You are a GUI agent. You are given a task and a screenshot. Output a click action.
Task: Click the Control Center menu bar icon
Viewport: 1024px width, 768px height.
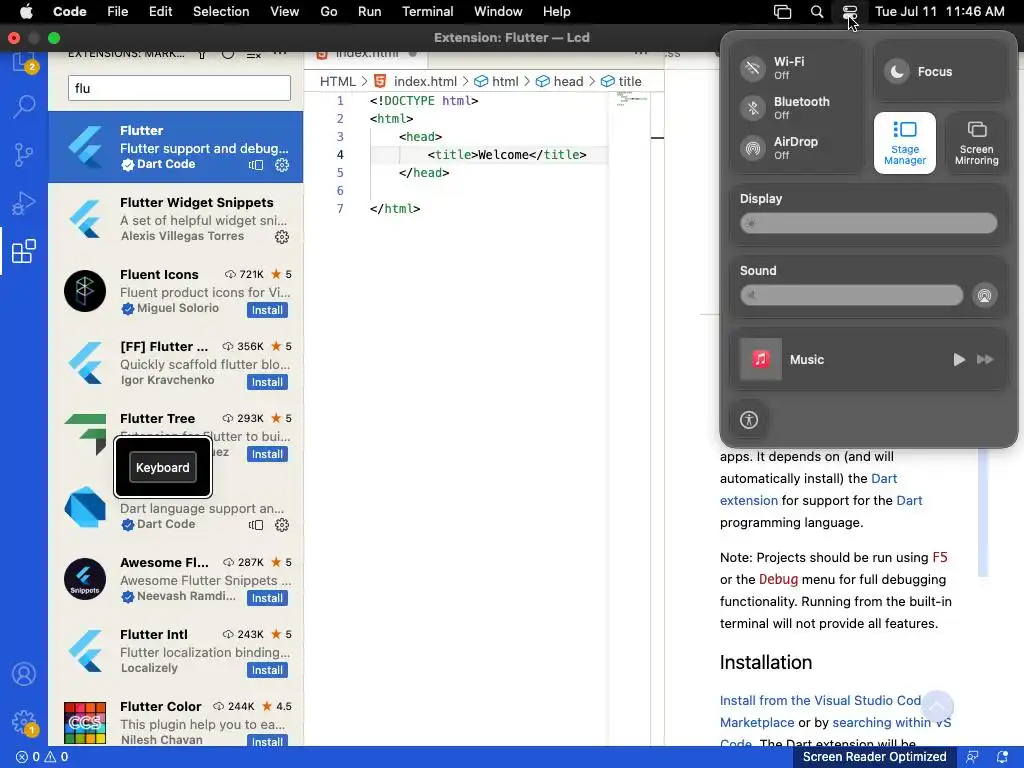850,12
